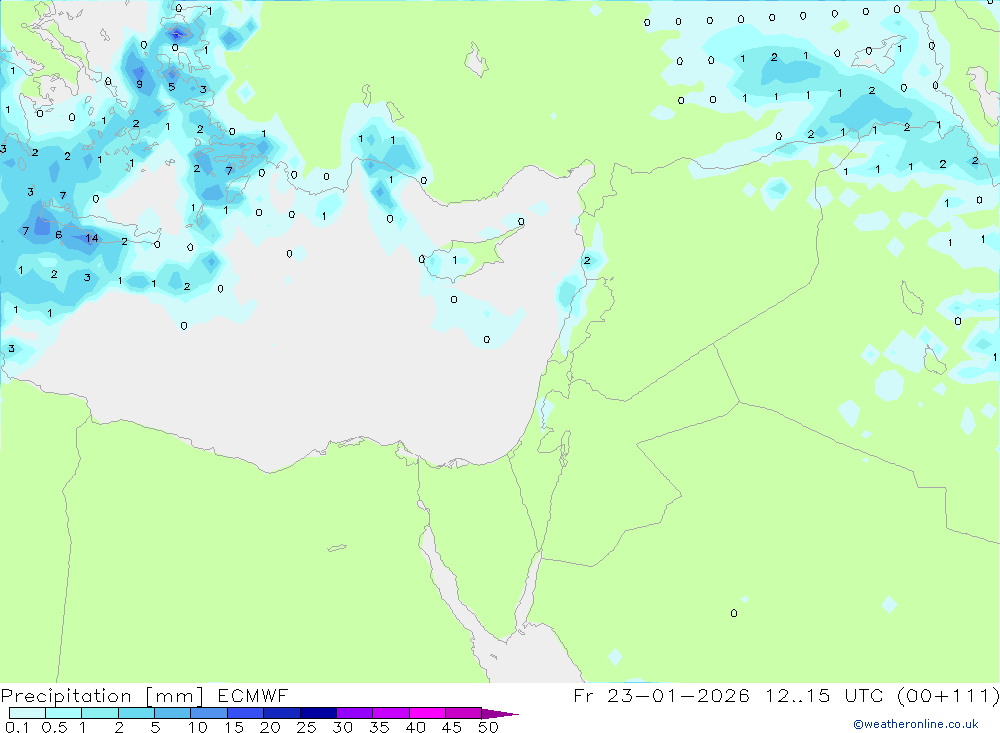Click the '20' legend scale label
This screenshot has height=733, width=1000.
point(270,727)
